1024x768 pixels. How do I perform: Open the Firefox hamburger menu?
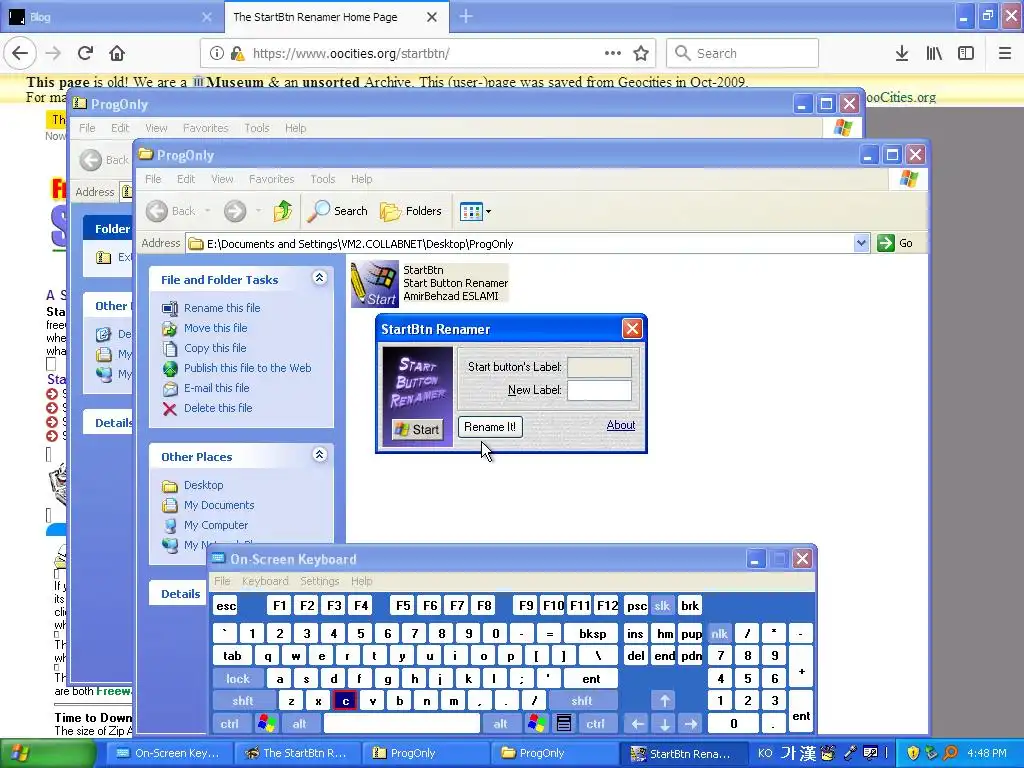coord(1004,53)
